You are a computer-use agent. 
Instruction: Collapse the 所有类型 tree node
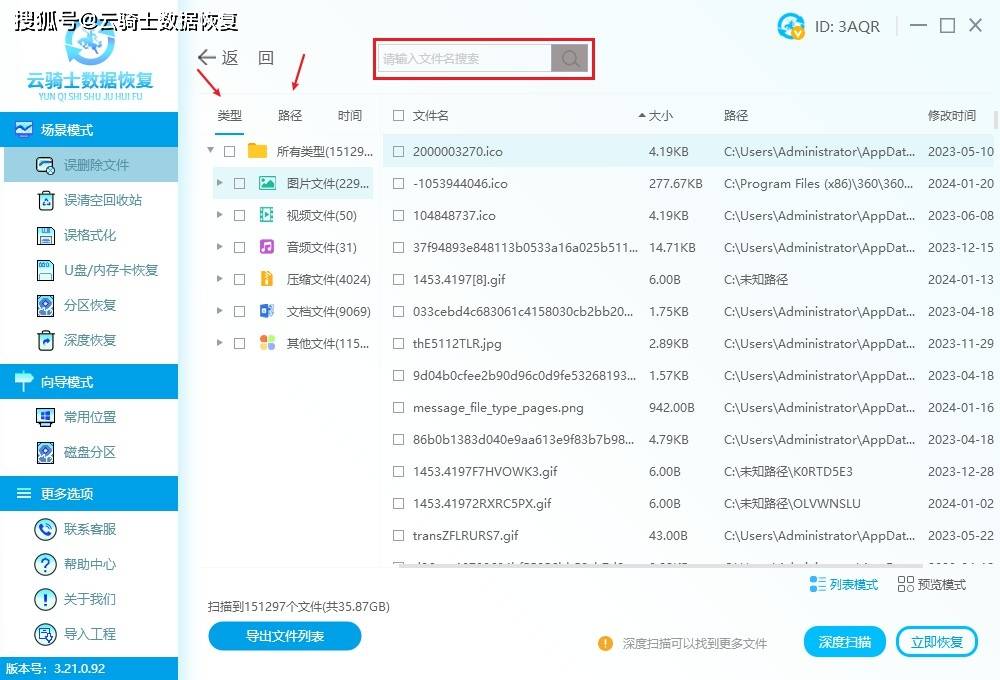point(210,151)
